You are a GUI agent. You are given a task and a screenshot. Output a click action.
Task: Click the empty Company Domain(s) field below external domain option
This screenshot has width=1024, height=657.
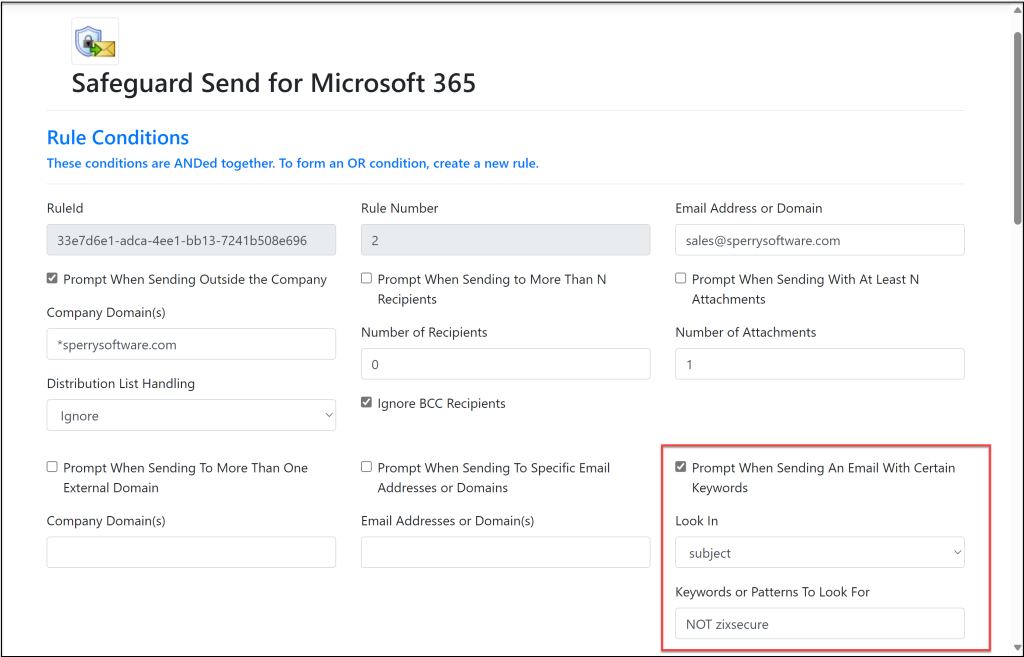click(x=191, y=552)
